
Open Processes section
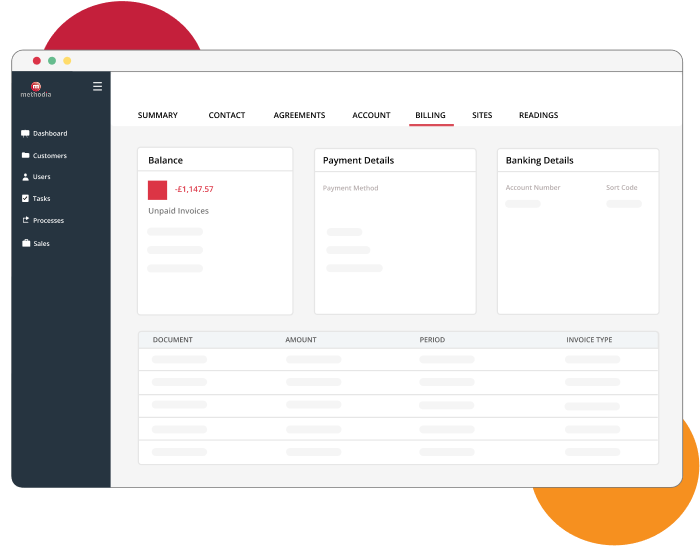point(48,221)
